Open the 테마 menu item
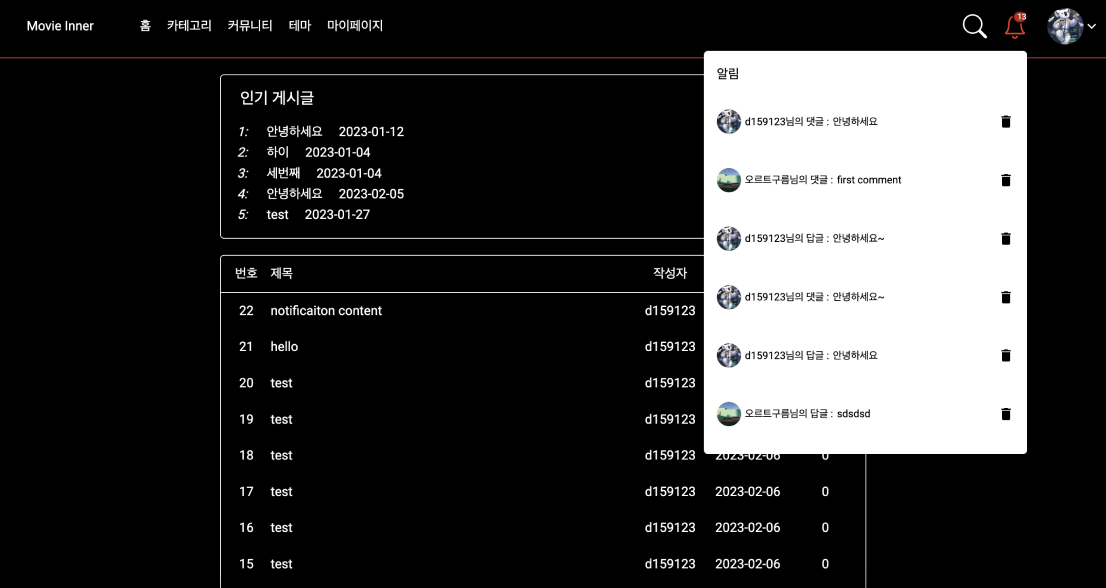Image resolution: width=1106 pixels, height=588 pixels. (300, 26)
